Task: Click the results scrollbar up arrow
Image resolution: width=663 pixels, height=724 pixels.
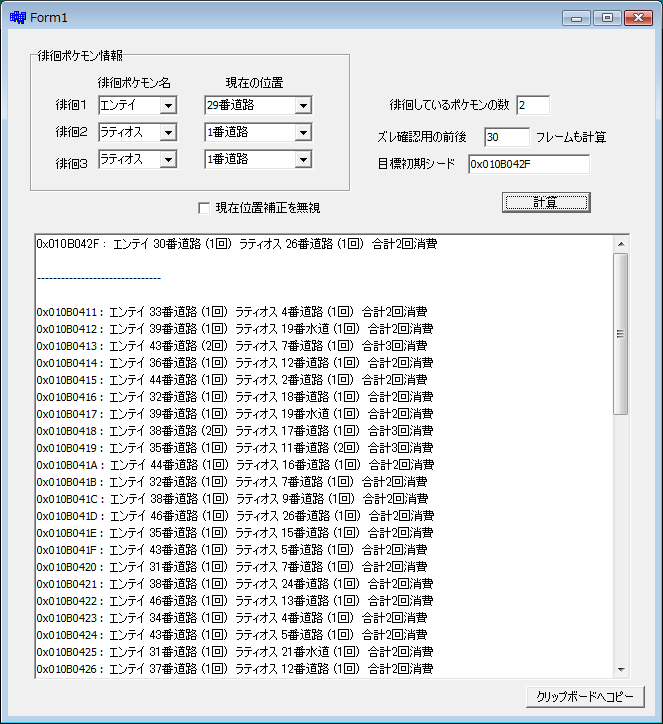Action: click(621, 244)
